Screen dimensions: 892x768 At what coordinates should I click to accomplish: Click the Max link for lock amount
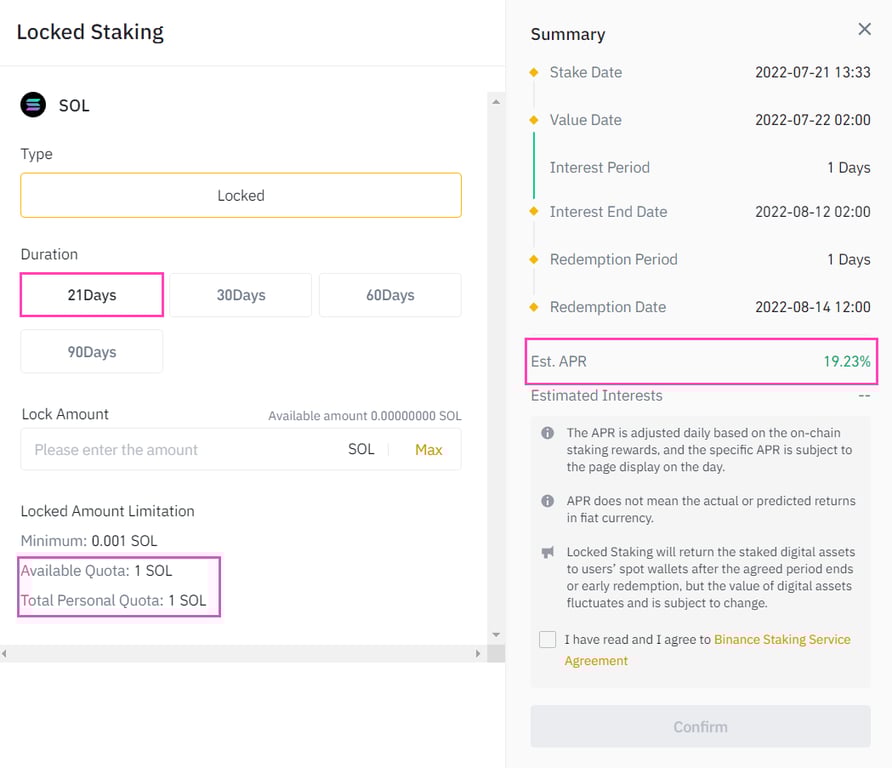428,449
